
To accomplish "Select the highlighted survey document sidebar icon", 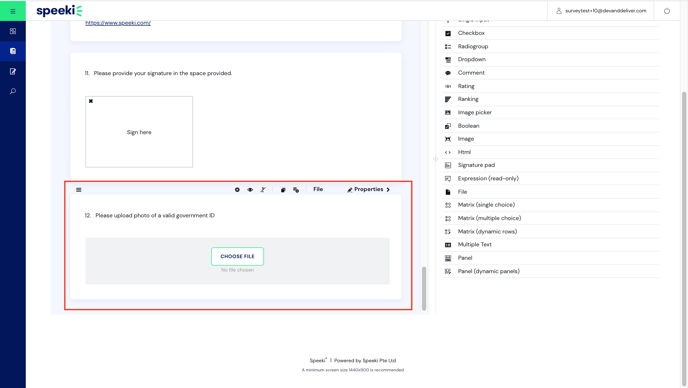I will 13,51.
